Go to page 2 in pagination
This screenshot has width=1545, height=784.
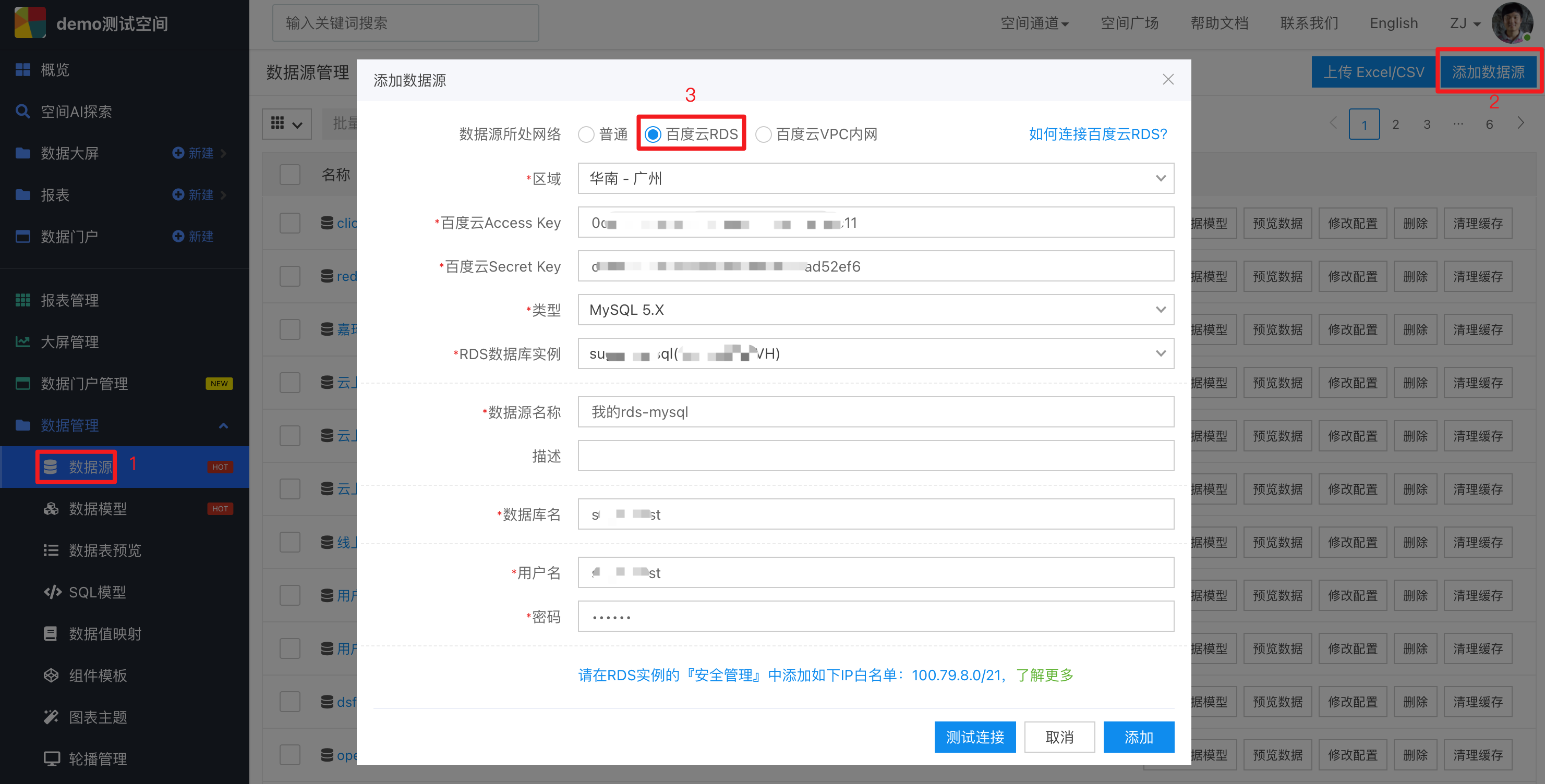1396,124
